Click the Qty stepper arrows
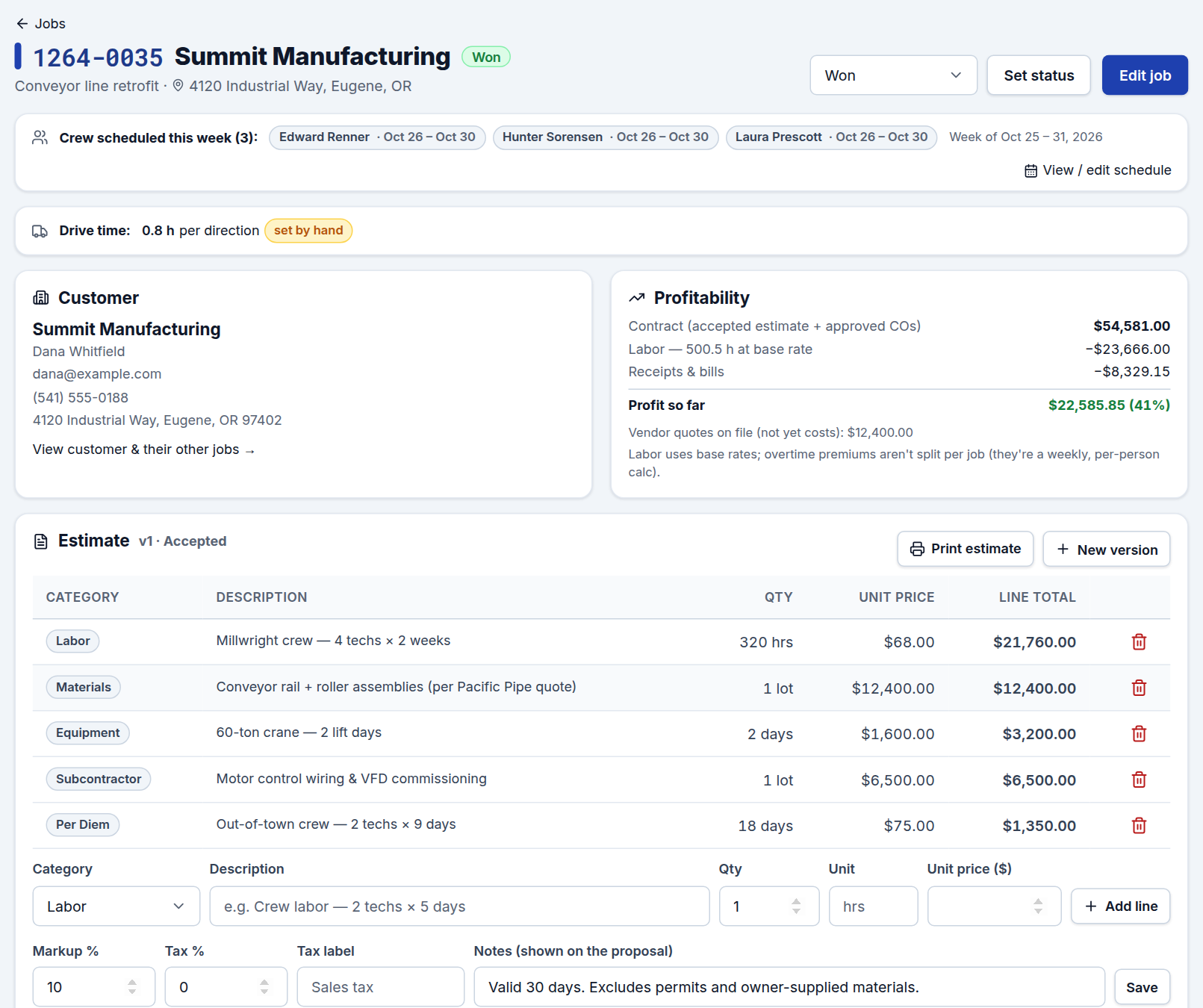This screenshot has height=1008, width=1203. [796, 906]
